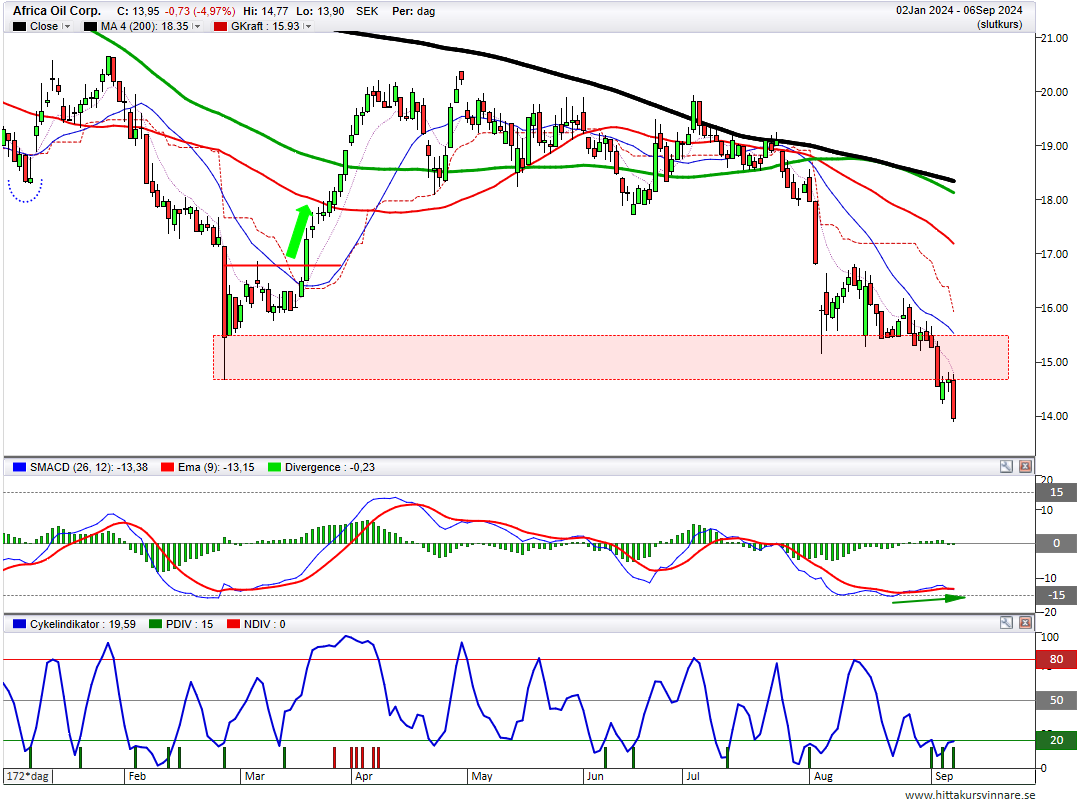This screenshot has height=800, width=1080.
Task: Click the red GKraft color swatch
Action: tap(220, 26)
